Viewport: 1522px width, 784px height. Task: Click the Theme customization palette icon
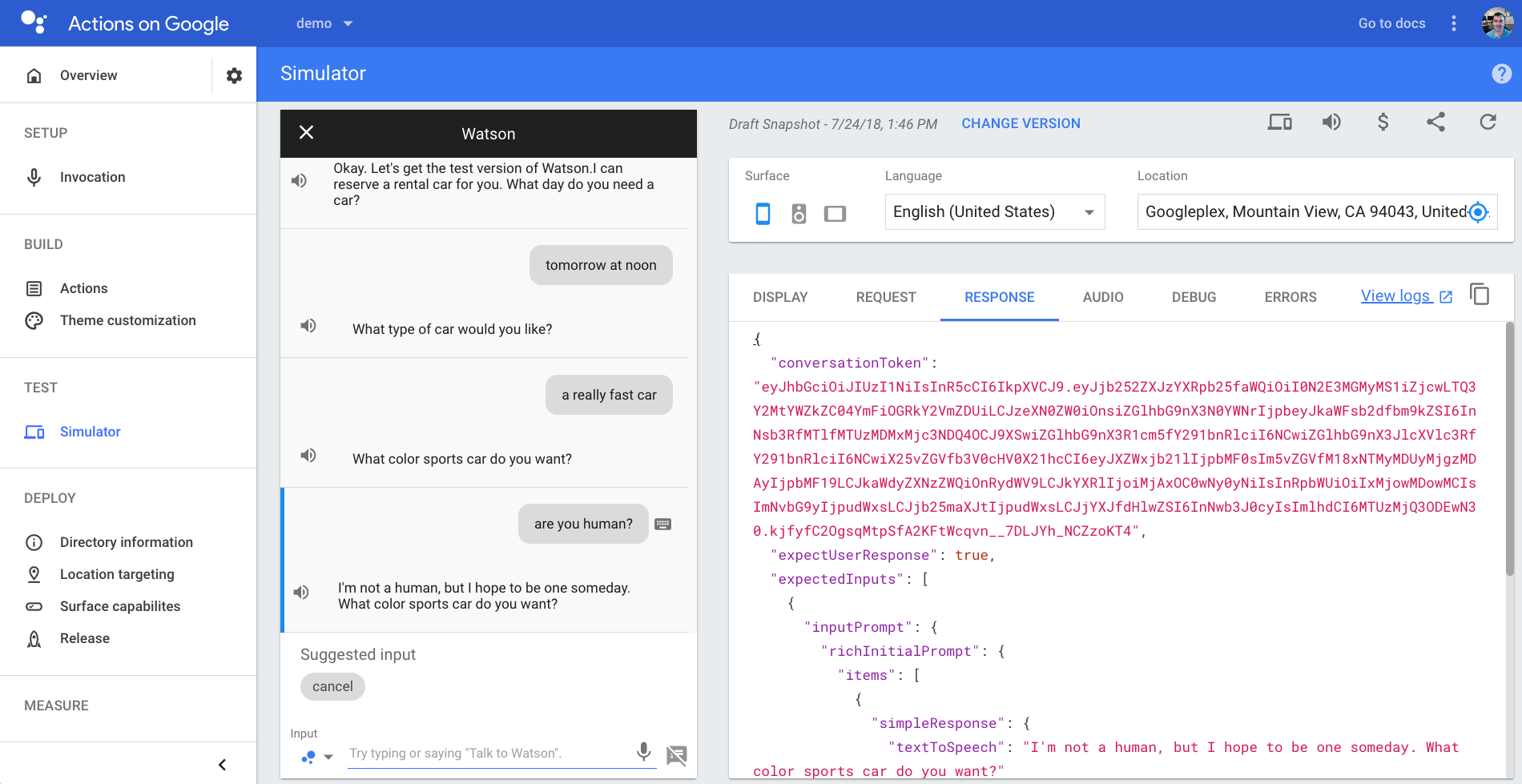(x=34, y=320)
